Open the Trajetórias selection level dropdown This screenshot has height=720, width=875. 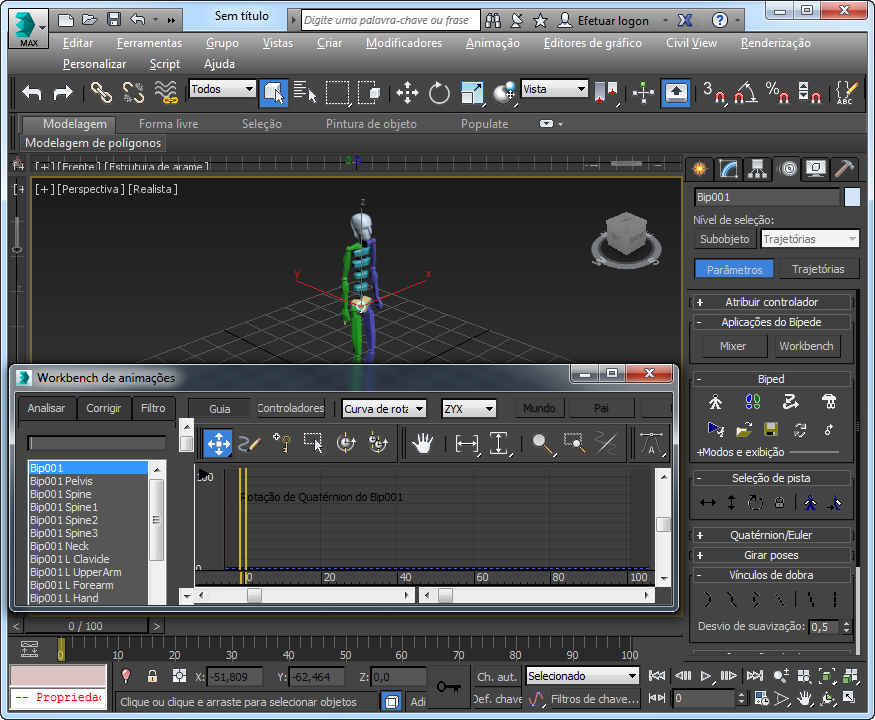(810, 239)
